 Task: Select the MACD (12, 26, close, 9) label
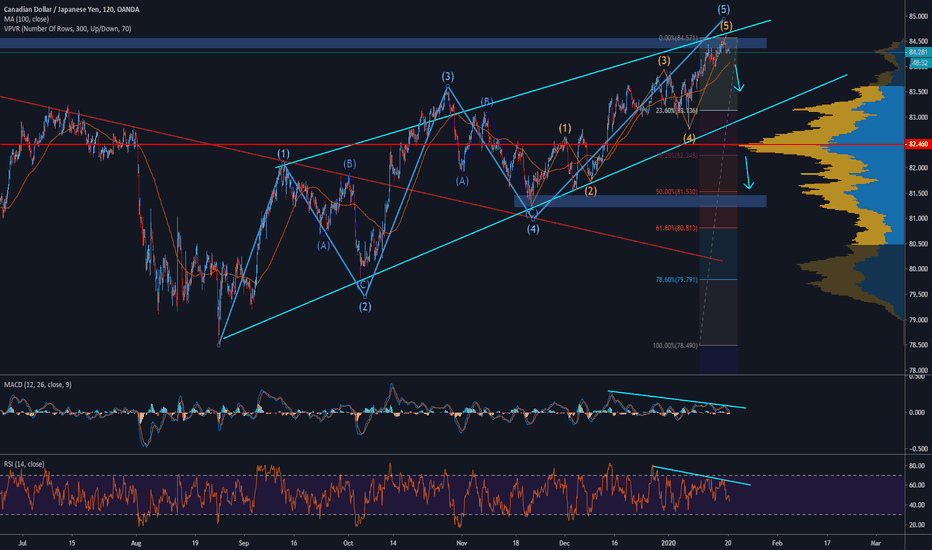(42, 384)
